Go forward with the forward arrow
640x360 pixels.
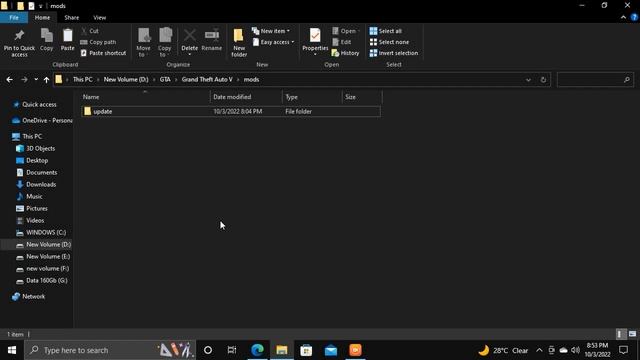point(24,80)
